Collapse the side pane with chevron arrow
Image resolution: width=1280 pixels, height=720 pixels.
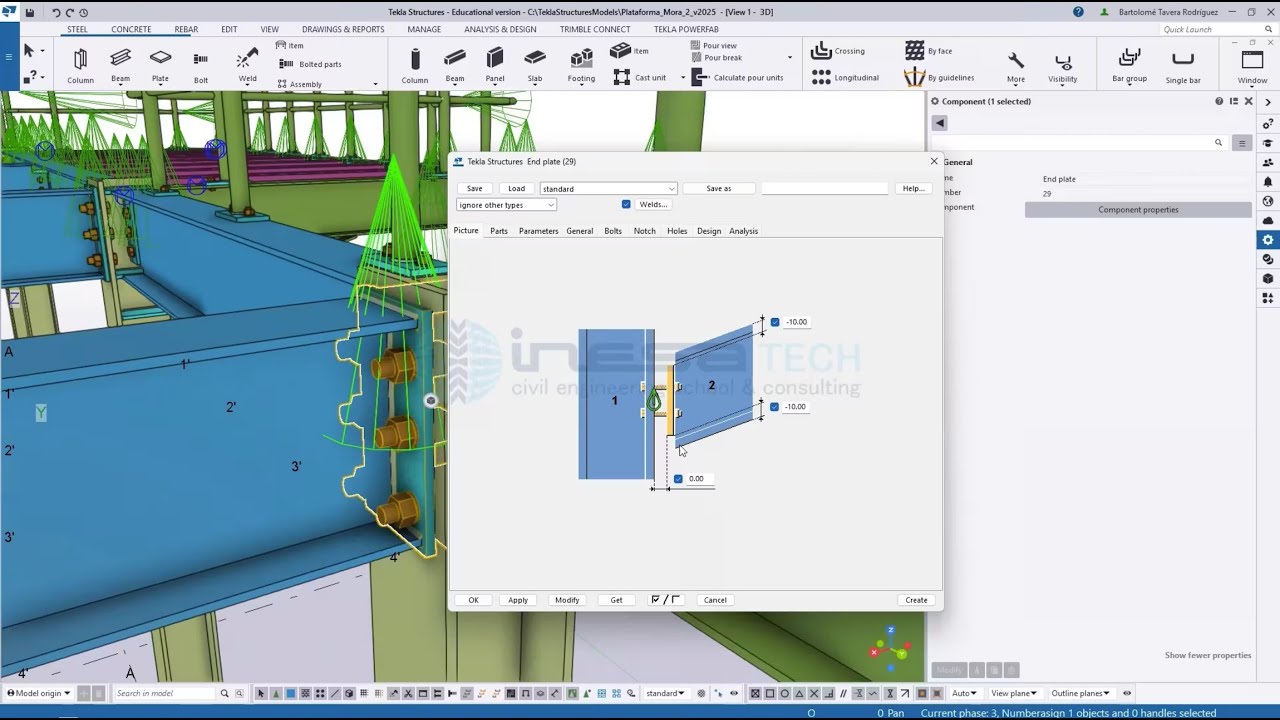click(1268, 102)
